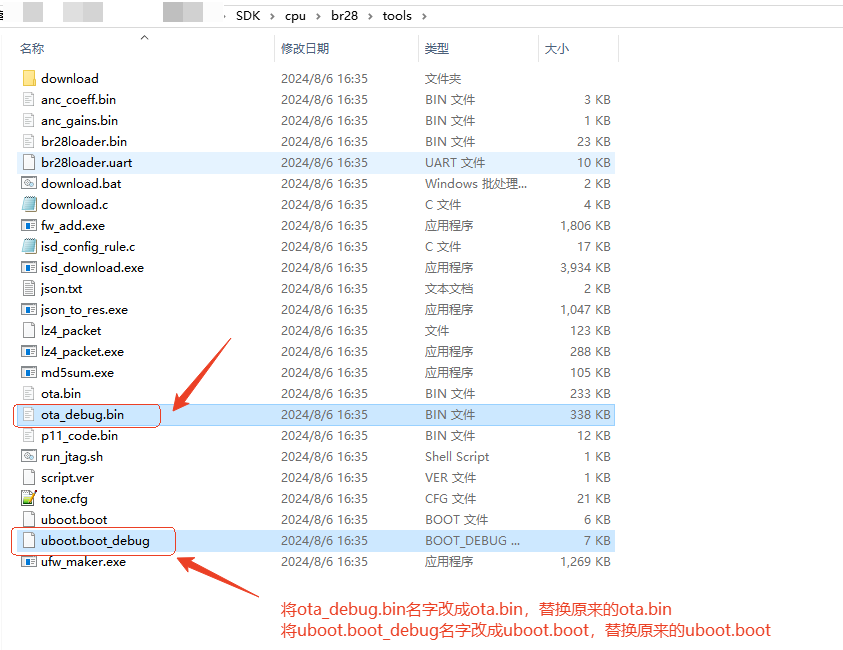Sort files by the 大小 column header
Screen dimensions: 843x650
(556, 48)
